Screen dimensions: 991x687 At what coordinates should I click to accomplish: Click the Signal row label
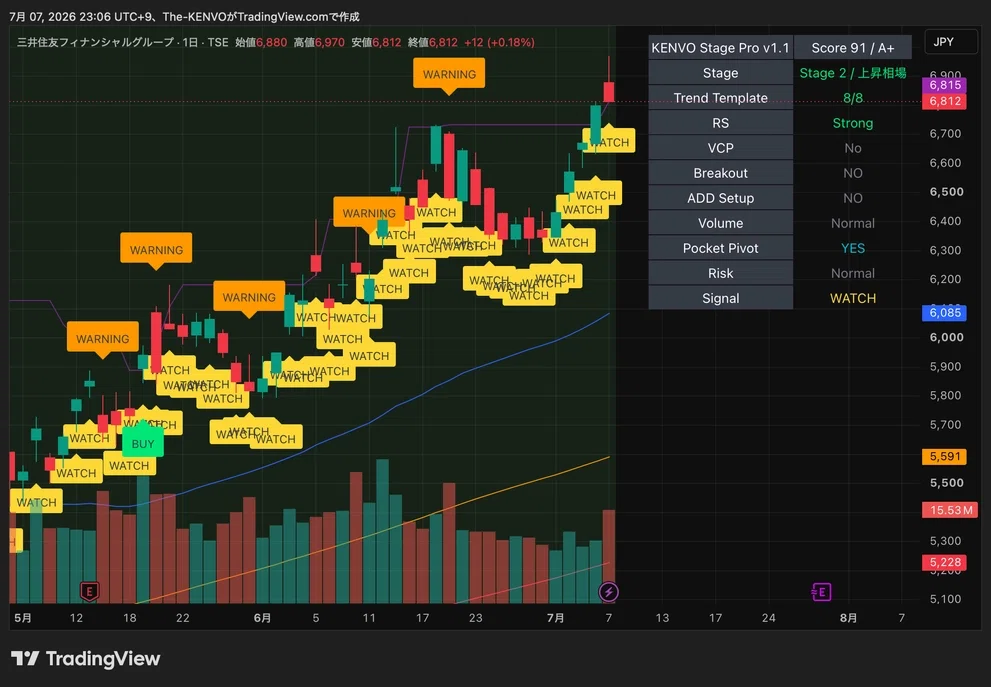[720, 298]
